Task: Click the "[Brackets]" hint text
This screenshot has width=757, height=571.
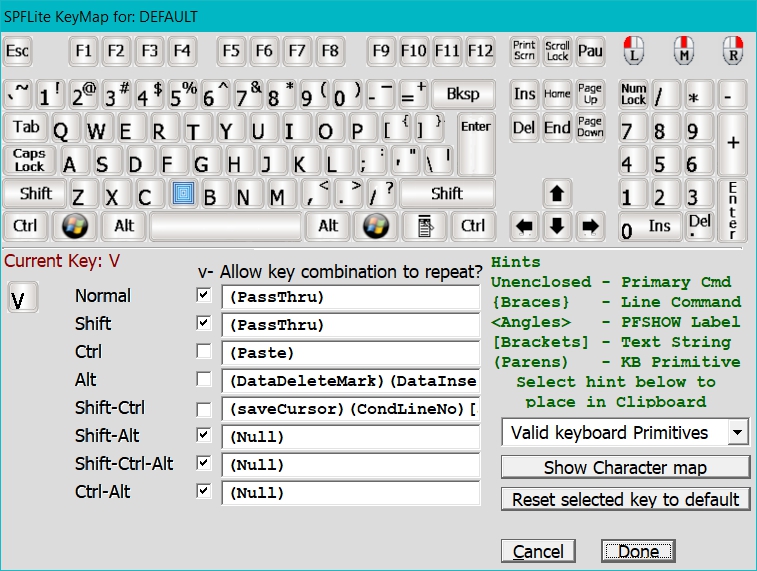Action: [541, 342]
